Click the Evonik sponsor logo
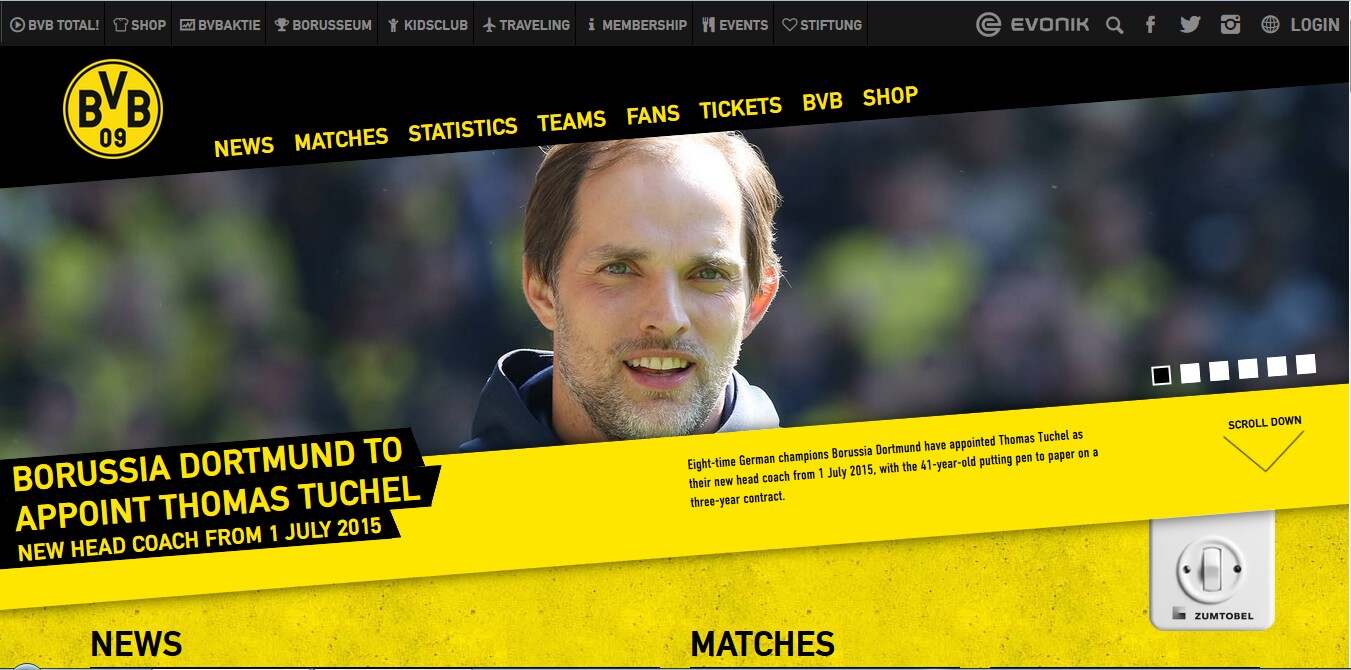 pyautogui.click(x=1032, y=25)
